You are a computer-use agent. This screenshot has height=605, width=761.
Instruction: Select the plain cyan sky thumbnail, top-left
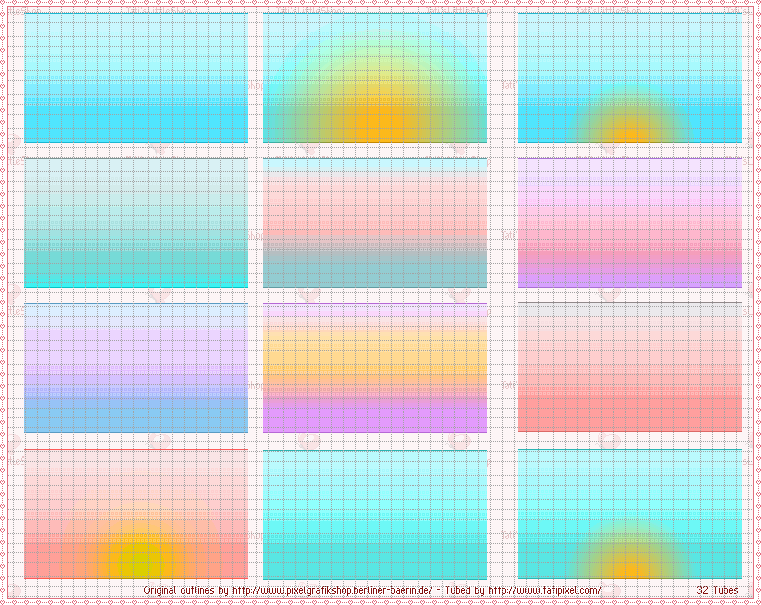135,78
